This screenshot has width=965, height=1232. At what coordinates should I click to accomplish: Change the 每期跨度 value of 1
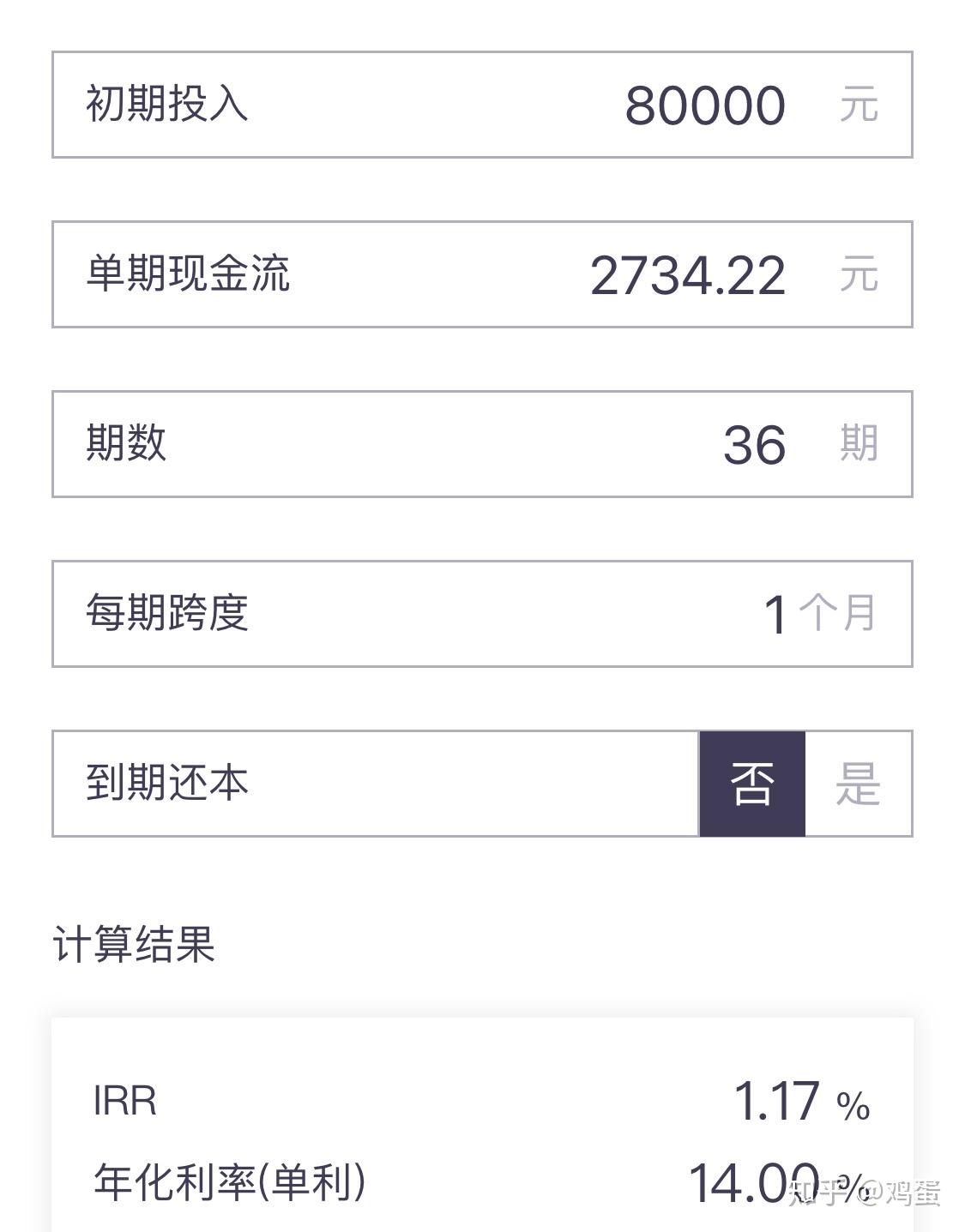coord(775,615)
